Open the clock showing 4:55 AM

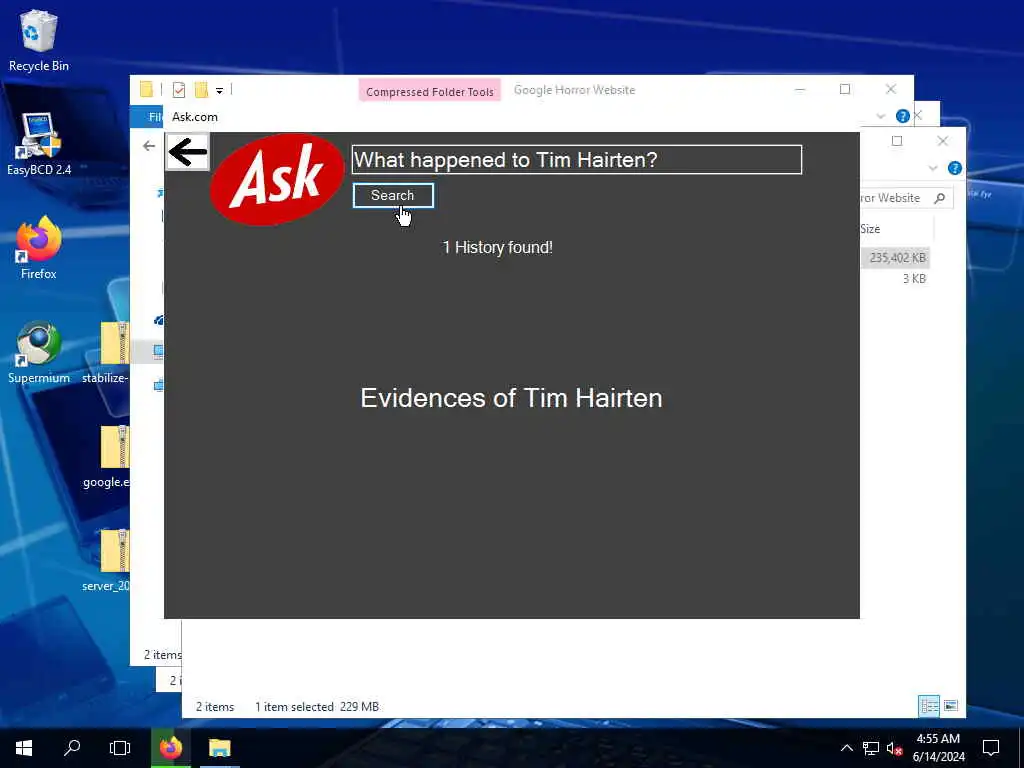pyautogui.click(x=938, y=748)
